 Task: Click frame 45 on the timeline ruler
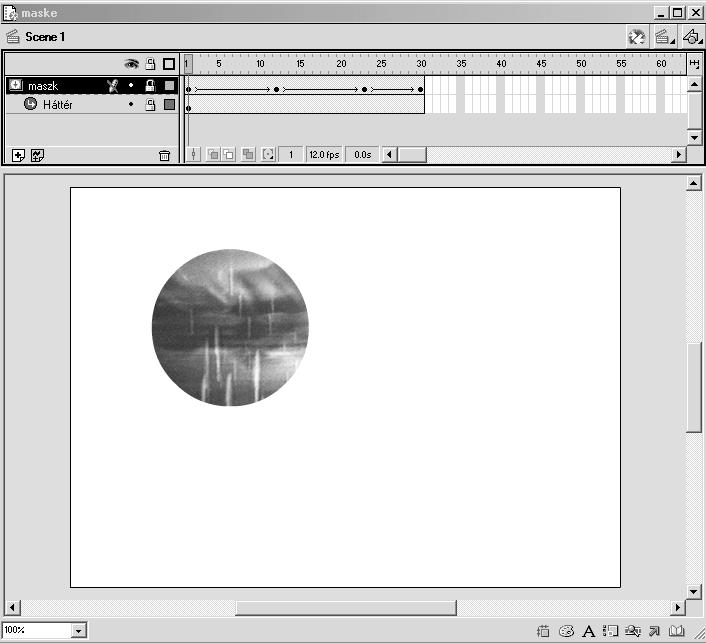(541, 64)
